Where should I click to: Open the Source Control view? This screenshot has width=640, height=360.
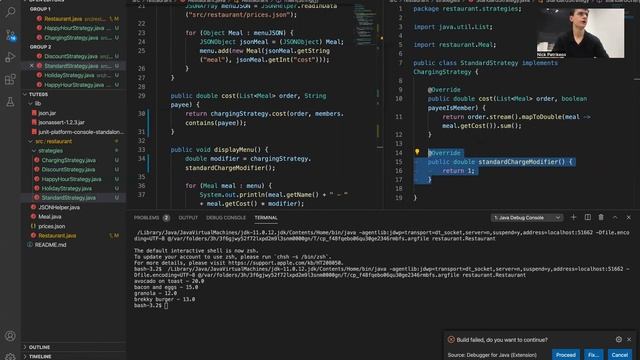(10, 35)
